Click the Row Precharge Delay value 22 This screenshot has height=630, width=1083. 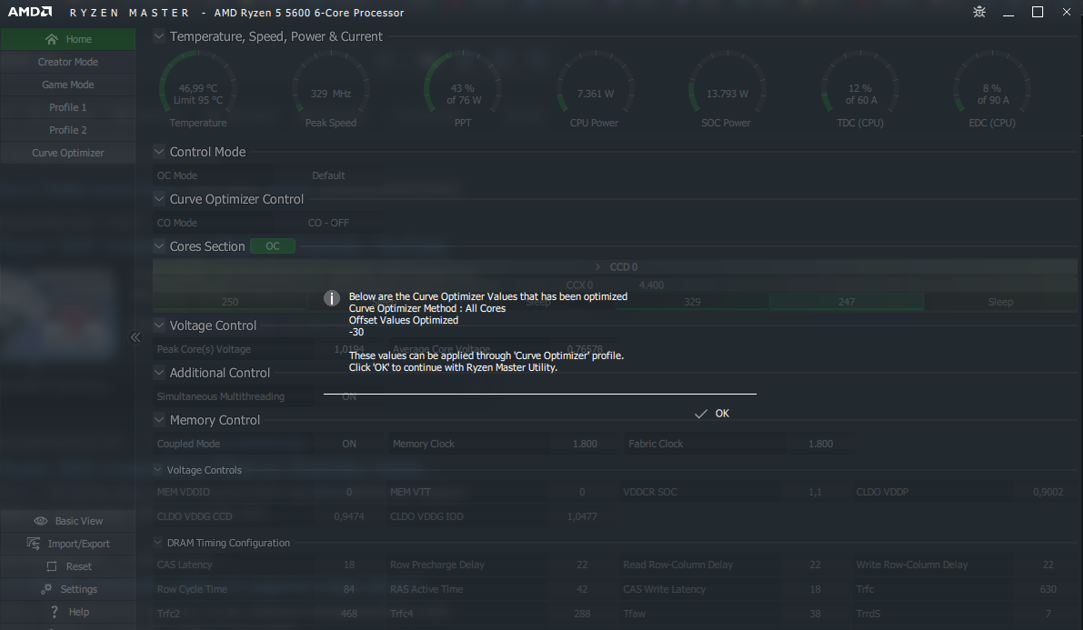(582, 564)
